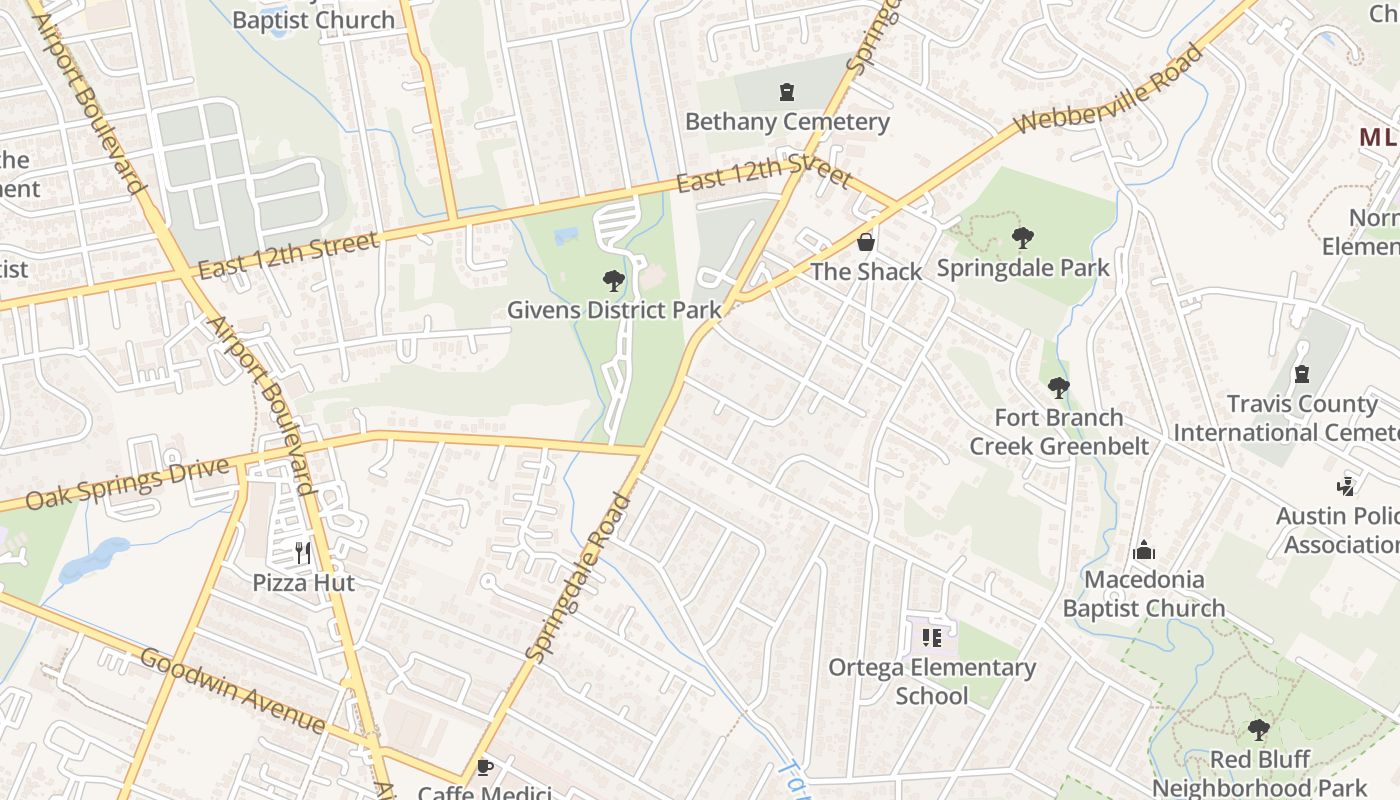Select the Ortega Elementary School icon
This screenshot has width=1400, height=800.
click(932, 638)
